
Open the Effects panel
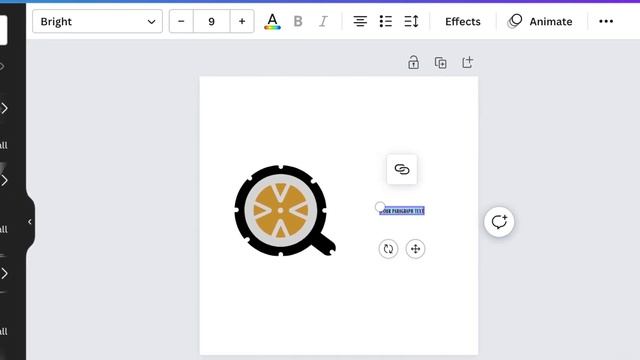point(463,21)
